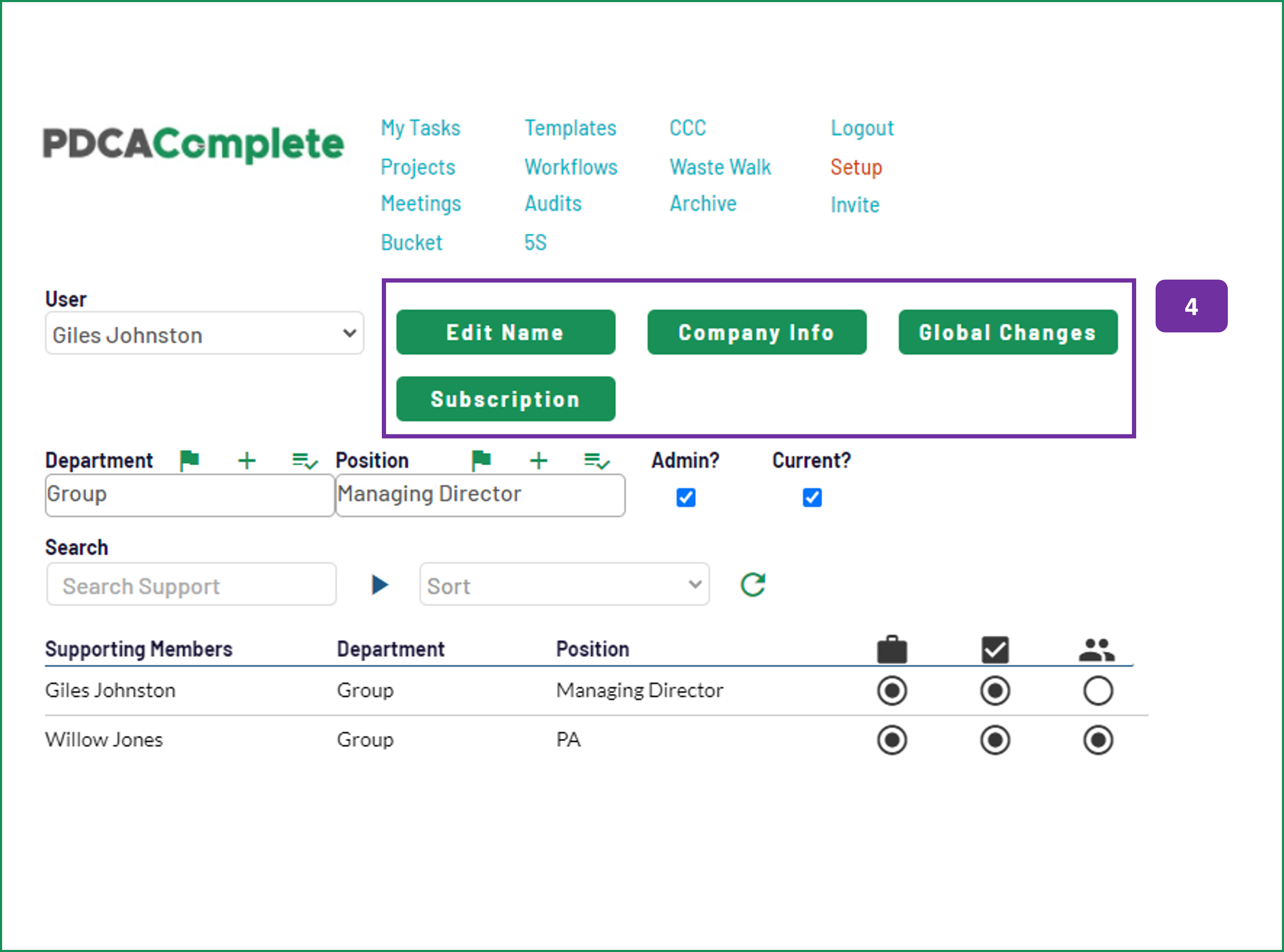The height and width of the screenshot is (952, 1284).
Task: Toggle the Current? checkbox
Action: pos(812,497)
